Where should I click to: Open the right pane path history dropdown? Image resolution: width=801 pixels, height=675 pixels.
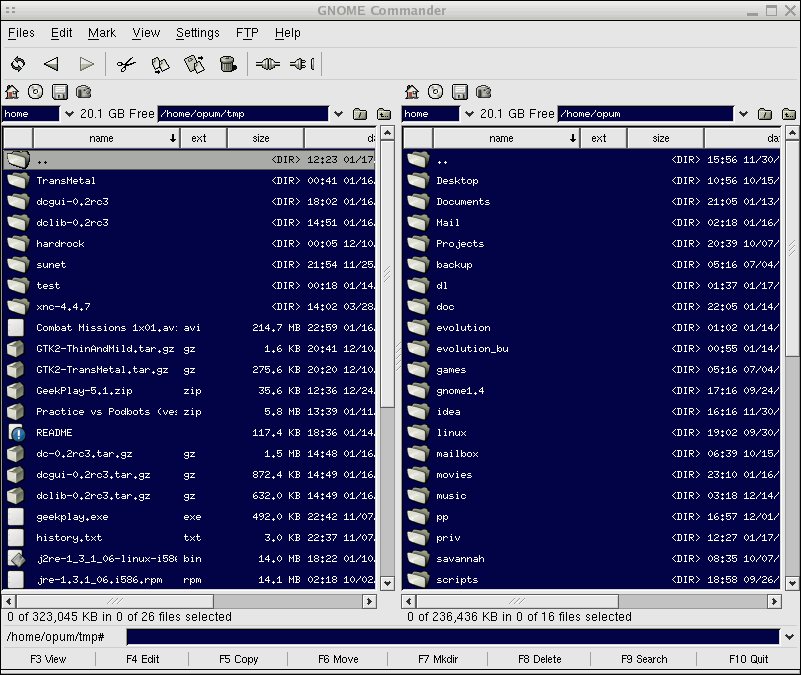click(742, 114)
